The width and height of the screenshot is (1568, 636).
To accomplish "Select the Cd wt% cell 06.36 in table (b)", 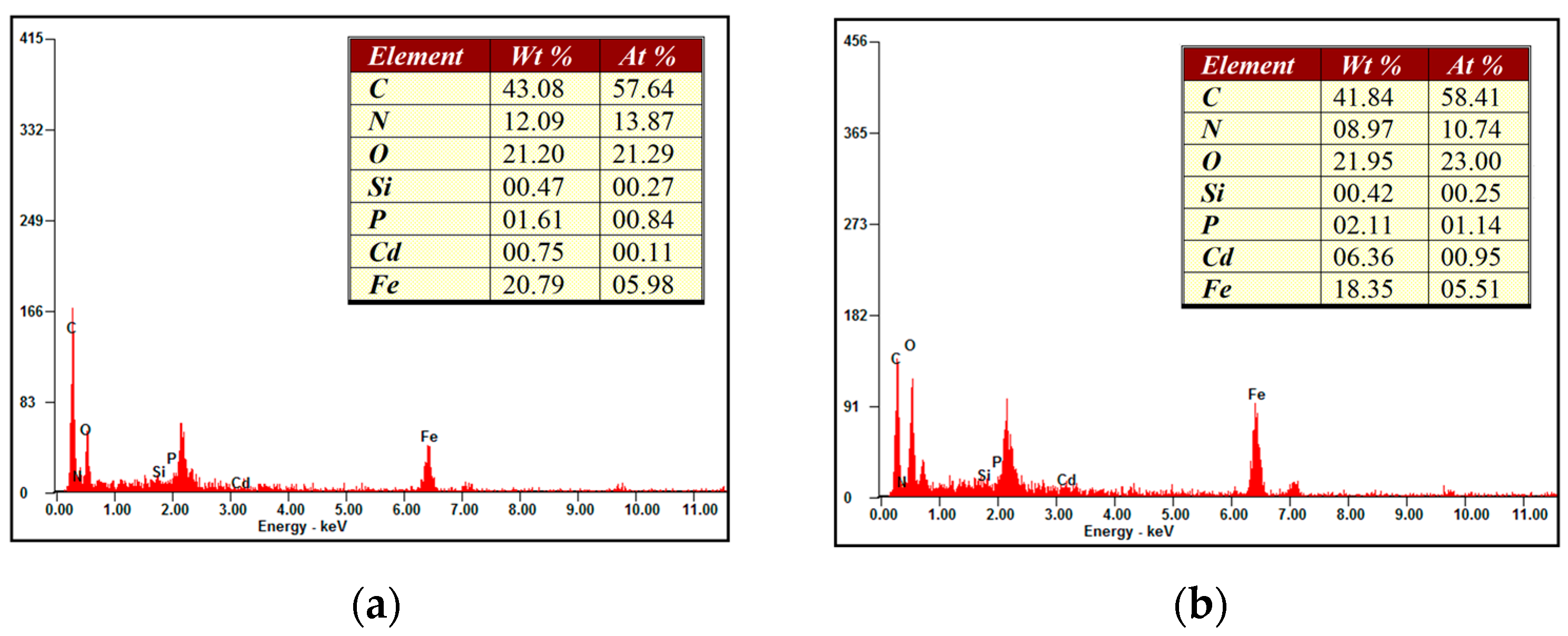I will tap(1363, 257).
